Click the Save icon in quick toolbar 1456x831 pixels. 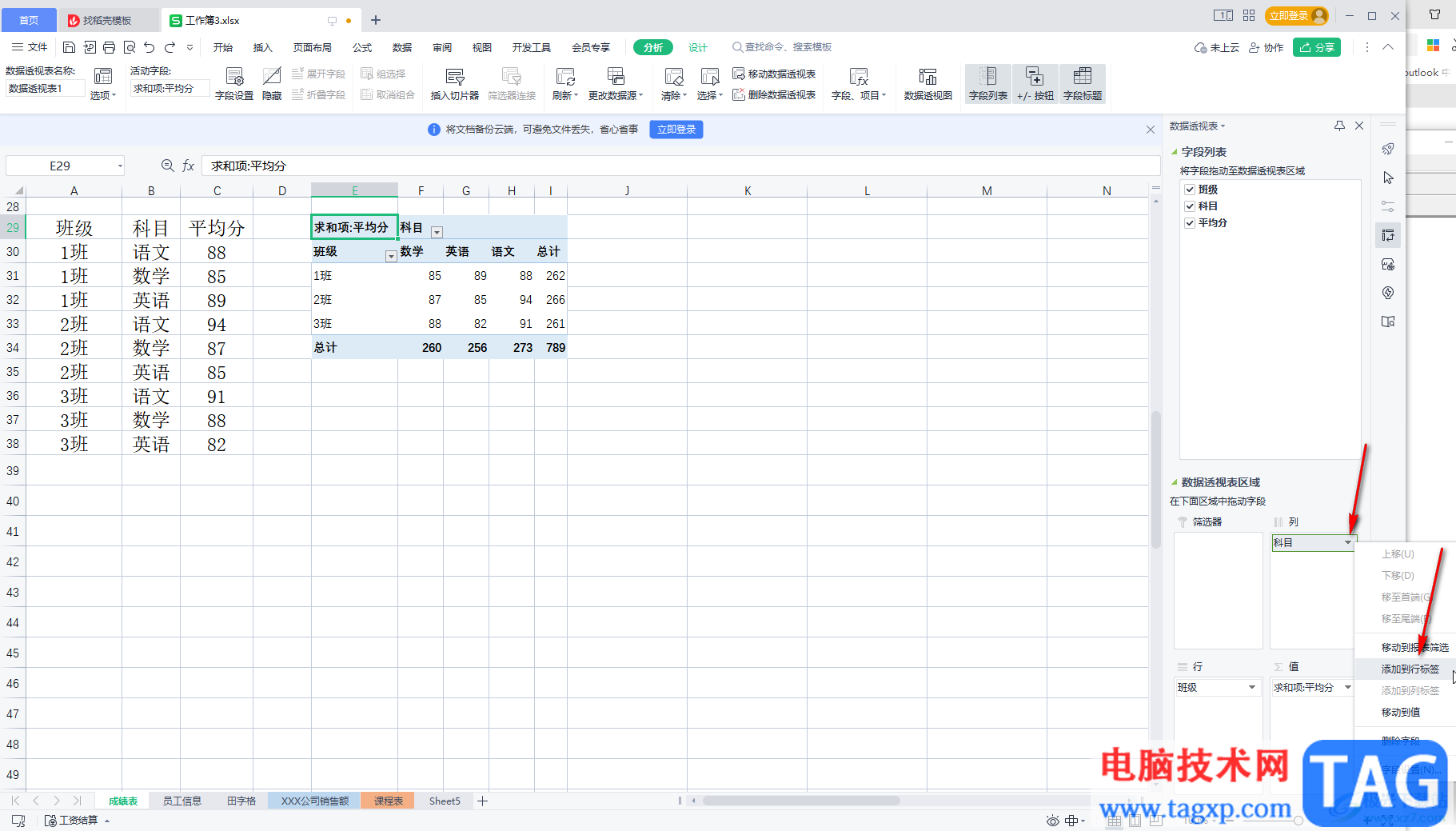coord(69,47)
